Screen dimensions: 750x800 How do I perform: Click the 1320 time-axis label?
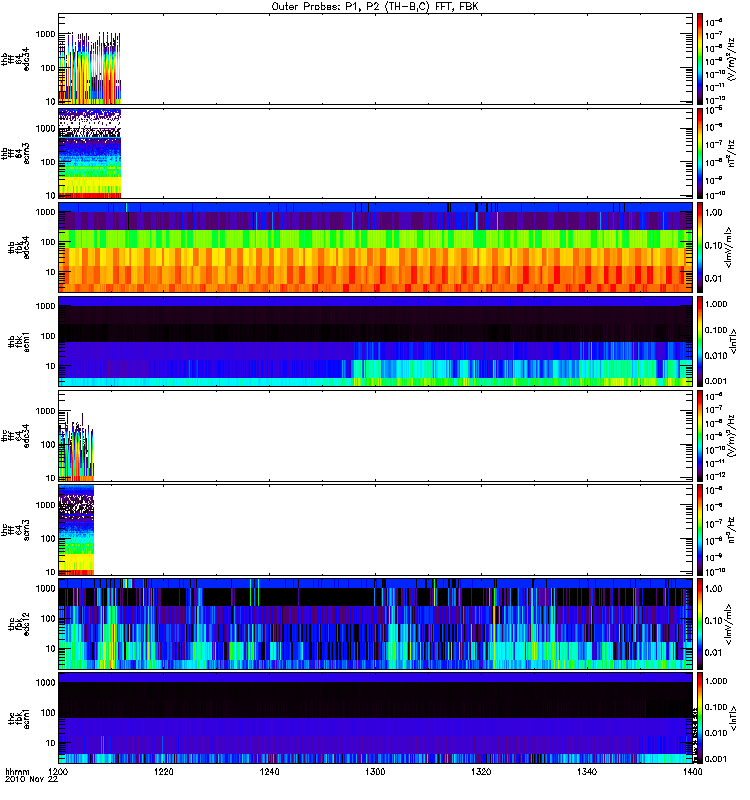click(x=481, y=772)
